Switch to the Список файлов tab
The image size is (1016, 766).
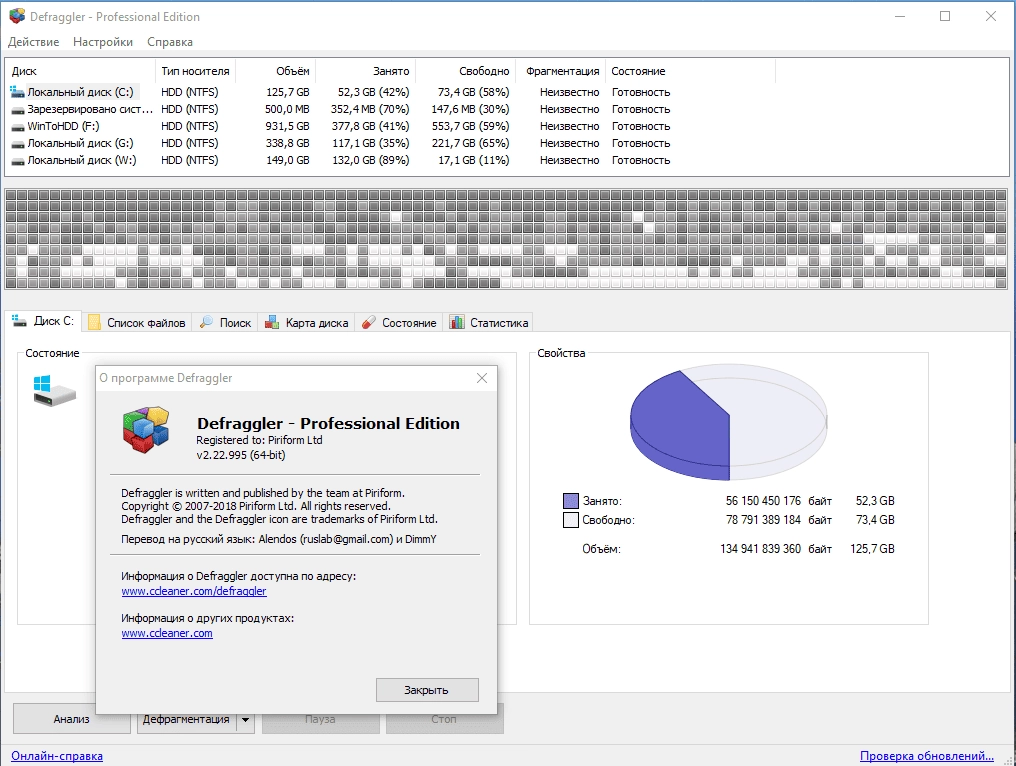point(137,322)
